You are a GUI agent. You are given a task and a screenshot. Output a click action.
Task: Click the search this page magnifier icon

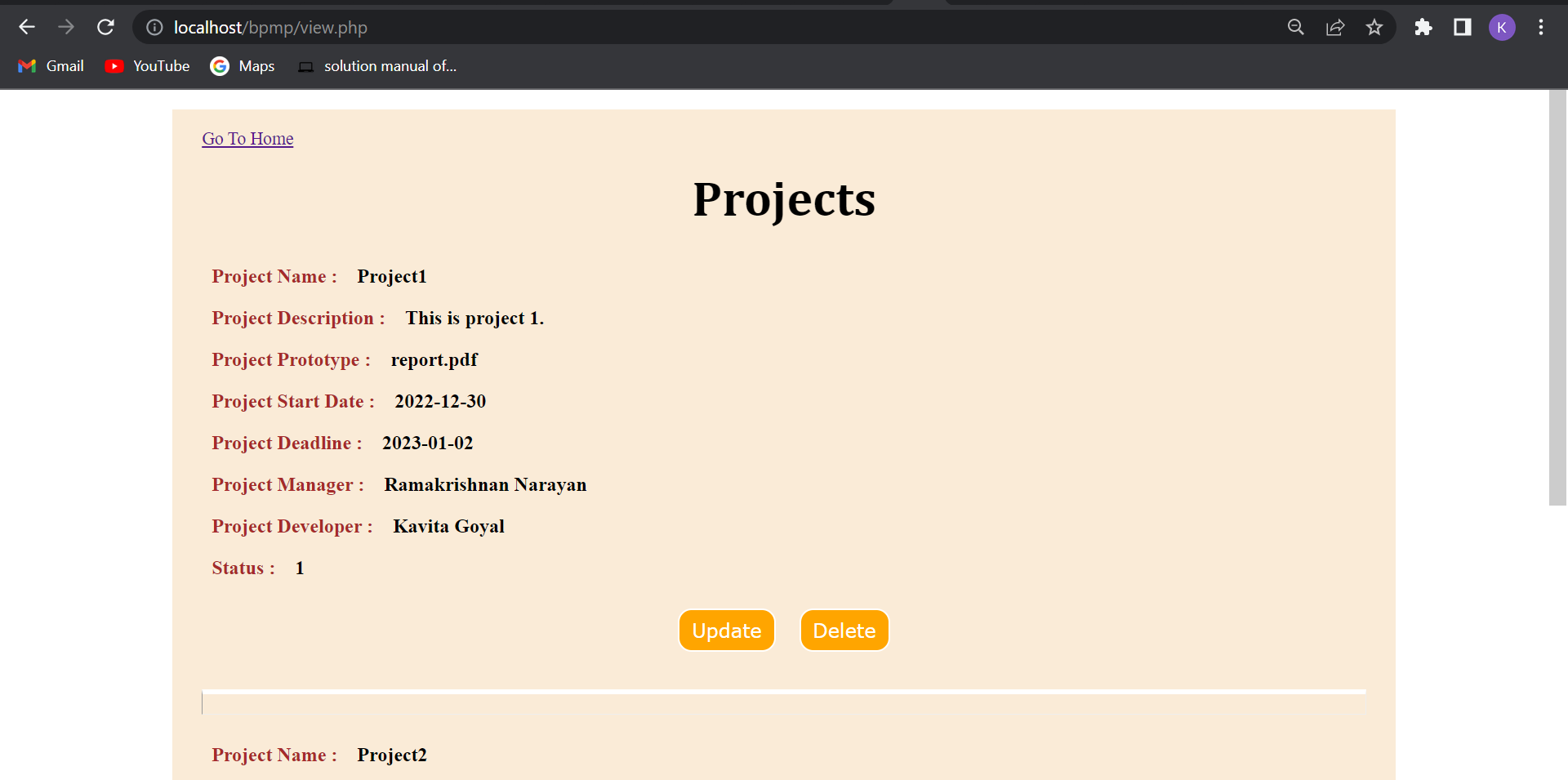[x=1295, y=27]
